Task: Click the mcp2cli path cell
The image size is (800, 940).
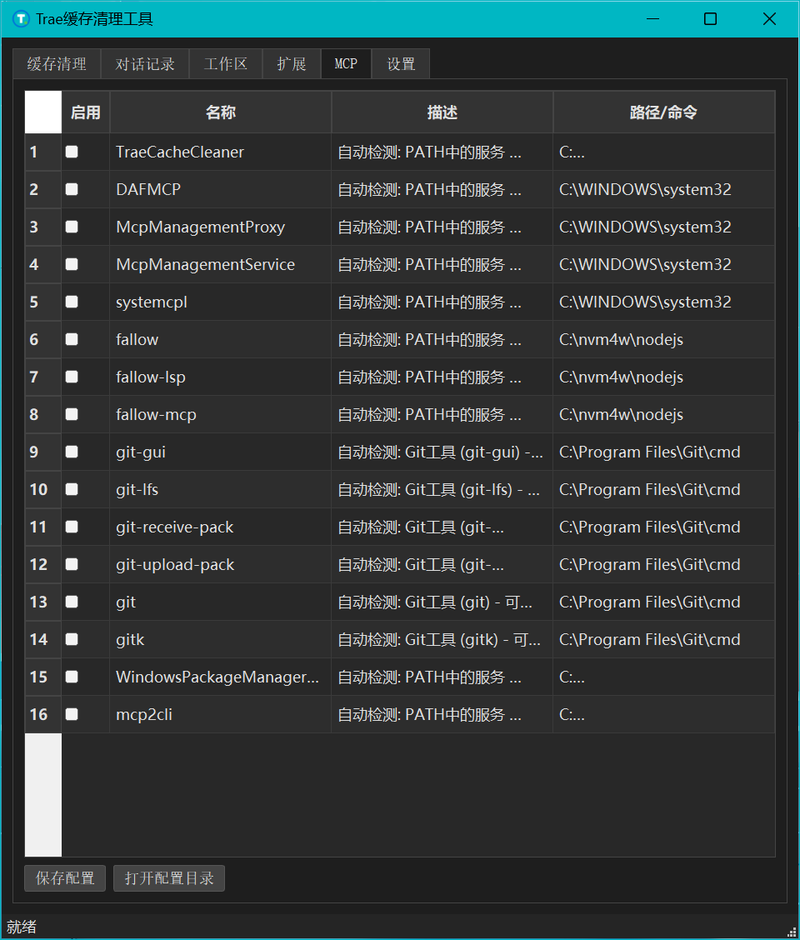Action: [x=664, y=714]
